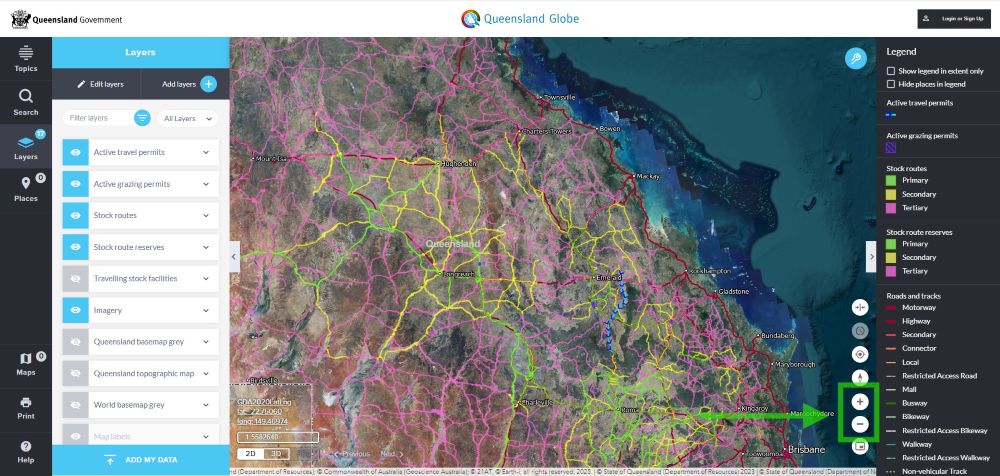
Task: Hide the Stock routes layer
Action: 77,215
